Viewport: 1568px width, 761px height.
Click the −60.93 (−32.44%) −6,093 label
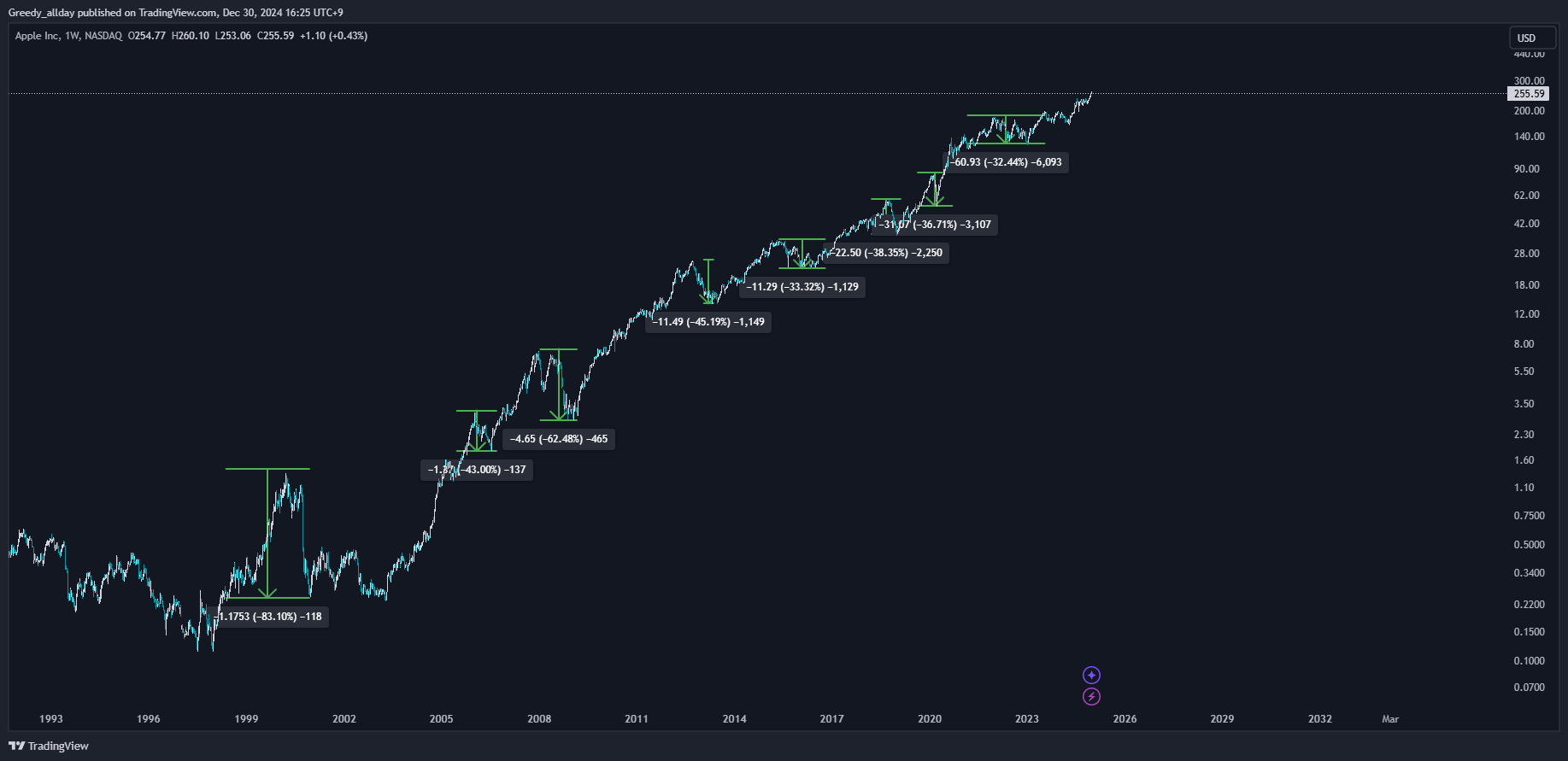(x=1006, y=162)
